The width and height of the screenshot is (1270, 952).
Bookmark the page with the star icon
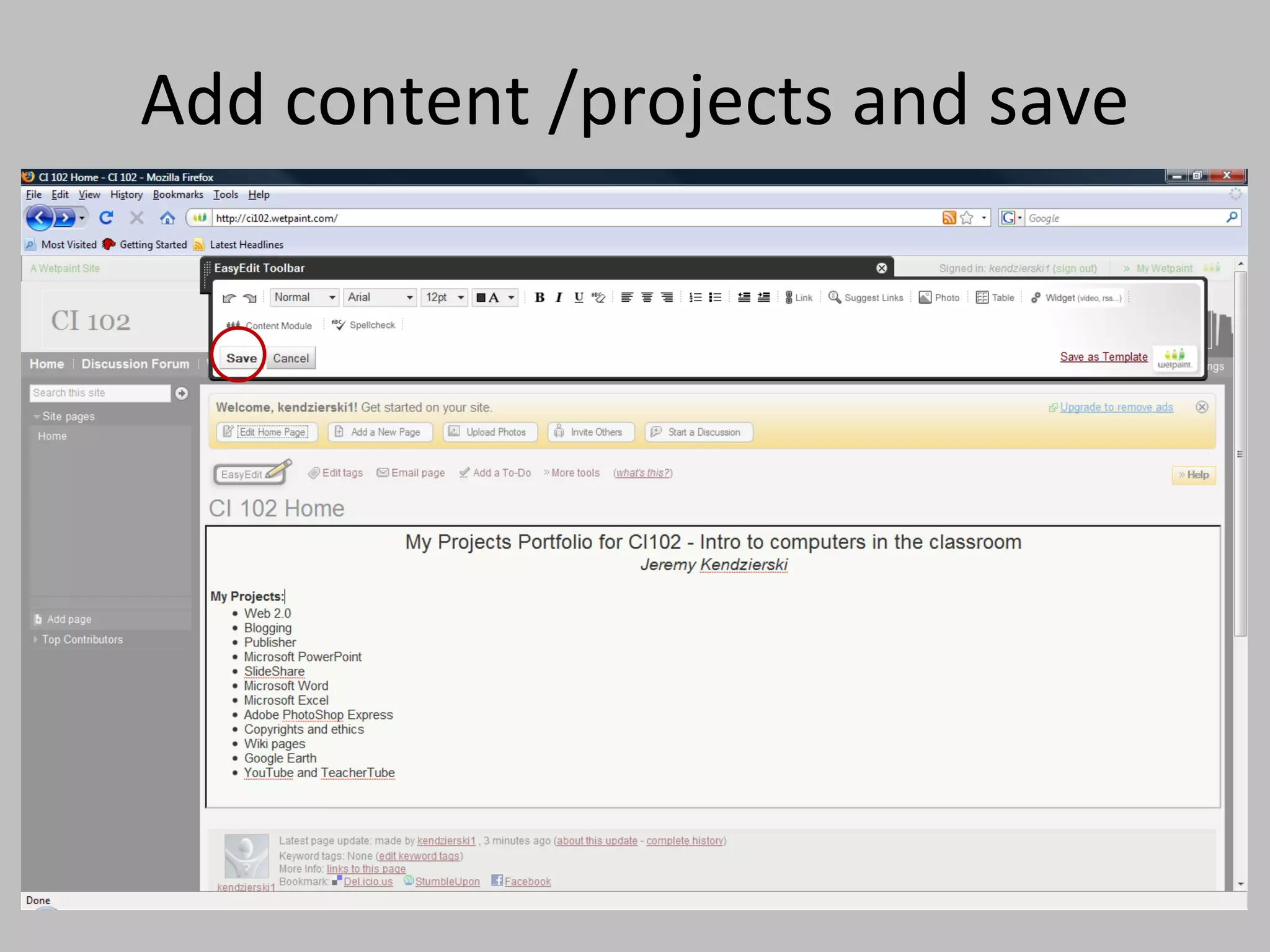(966, 218)
